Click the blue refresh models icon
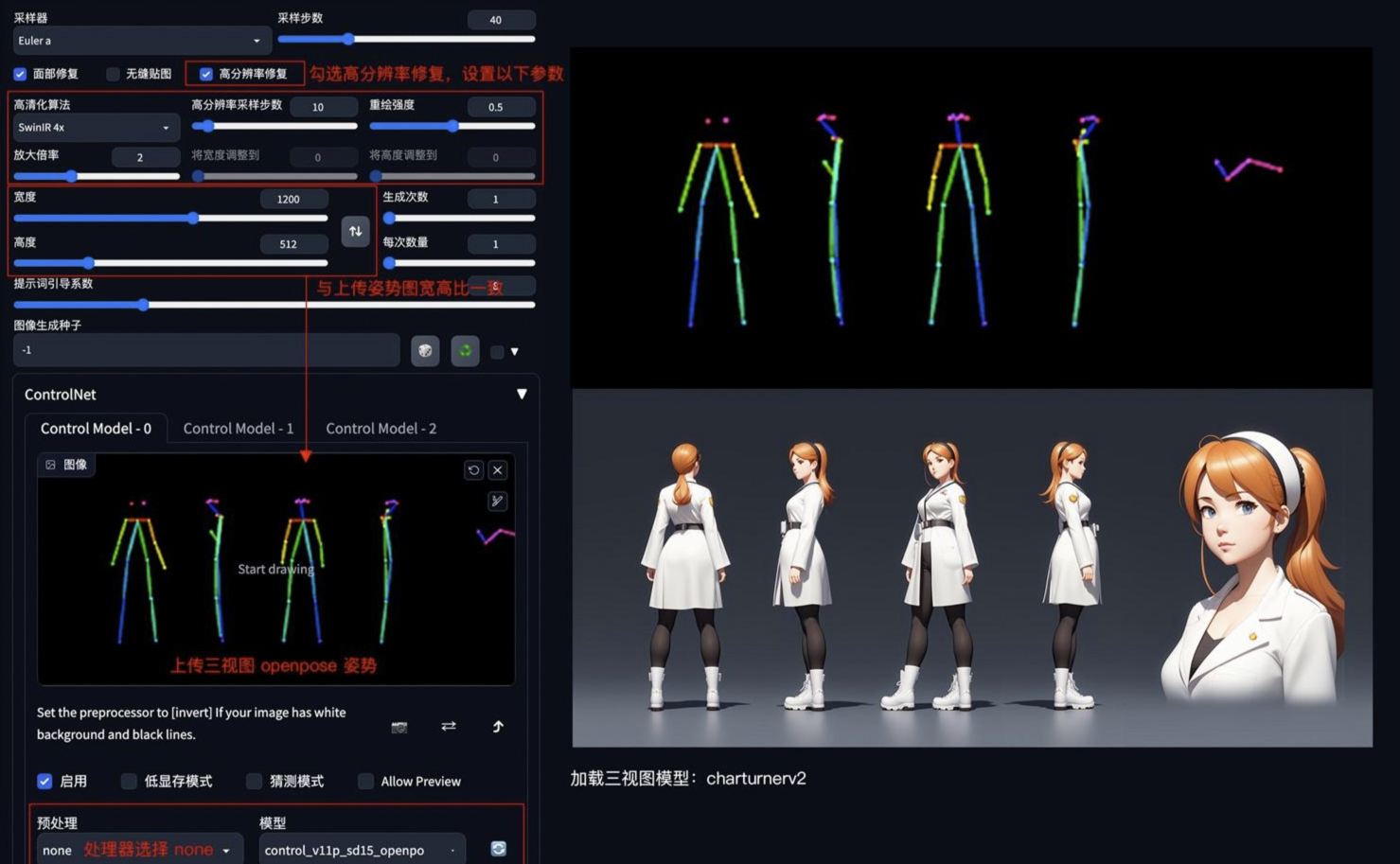This screenshot has height=864, width=1400. tap(498, 848)
